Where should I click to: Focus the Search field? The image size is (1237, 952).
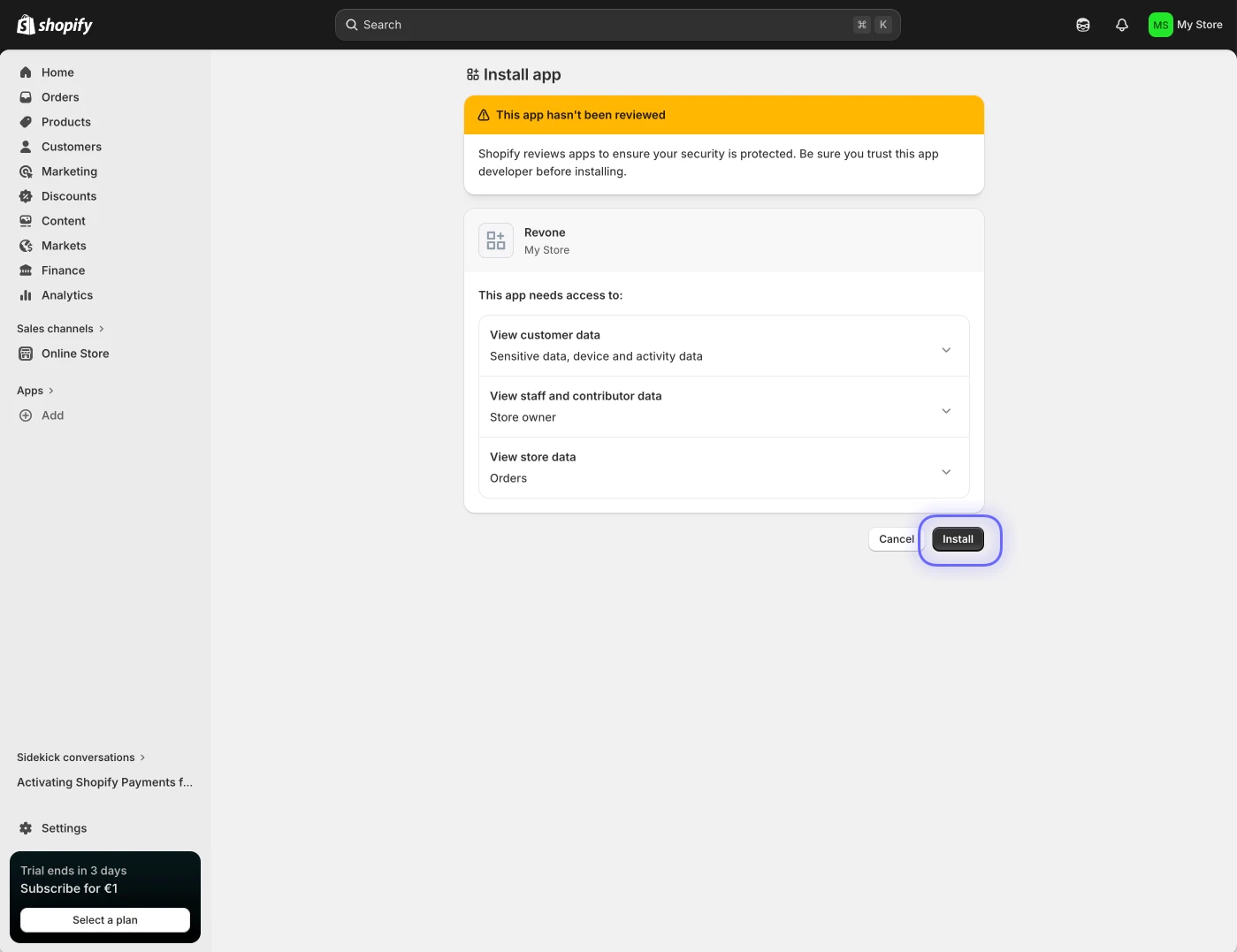click(618, 25)
